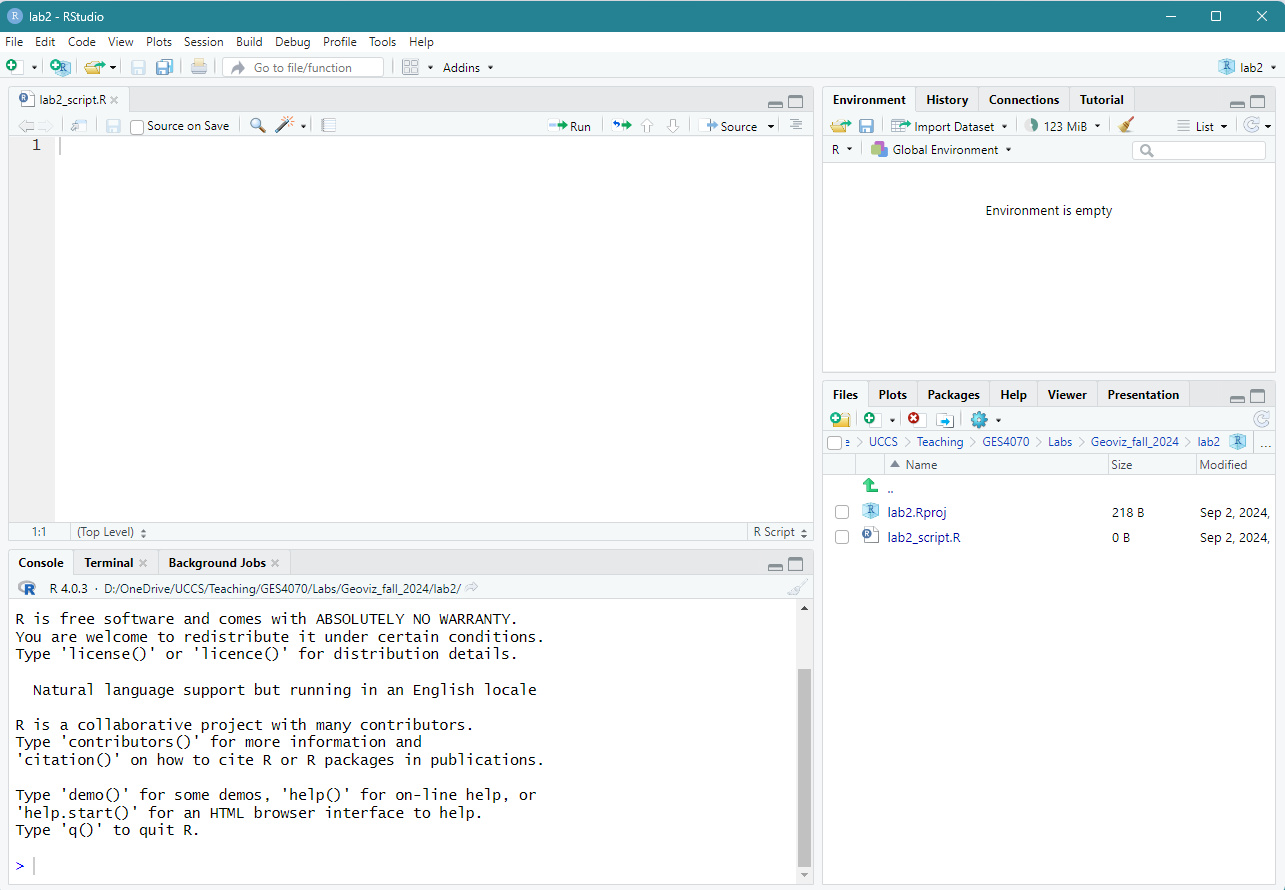Switch to the Packages tab

pos(953,394)
